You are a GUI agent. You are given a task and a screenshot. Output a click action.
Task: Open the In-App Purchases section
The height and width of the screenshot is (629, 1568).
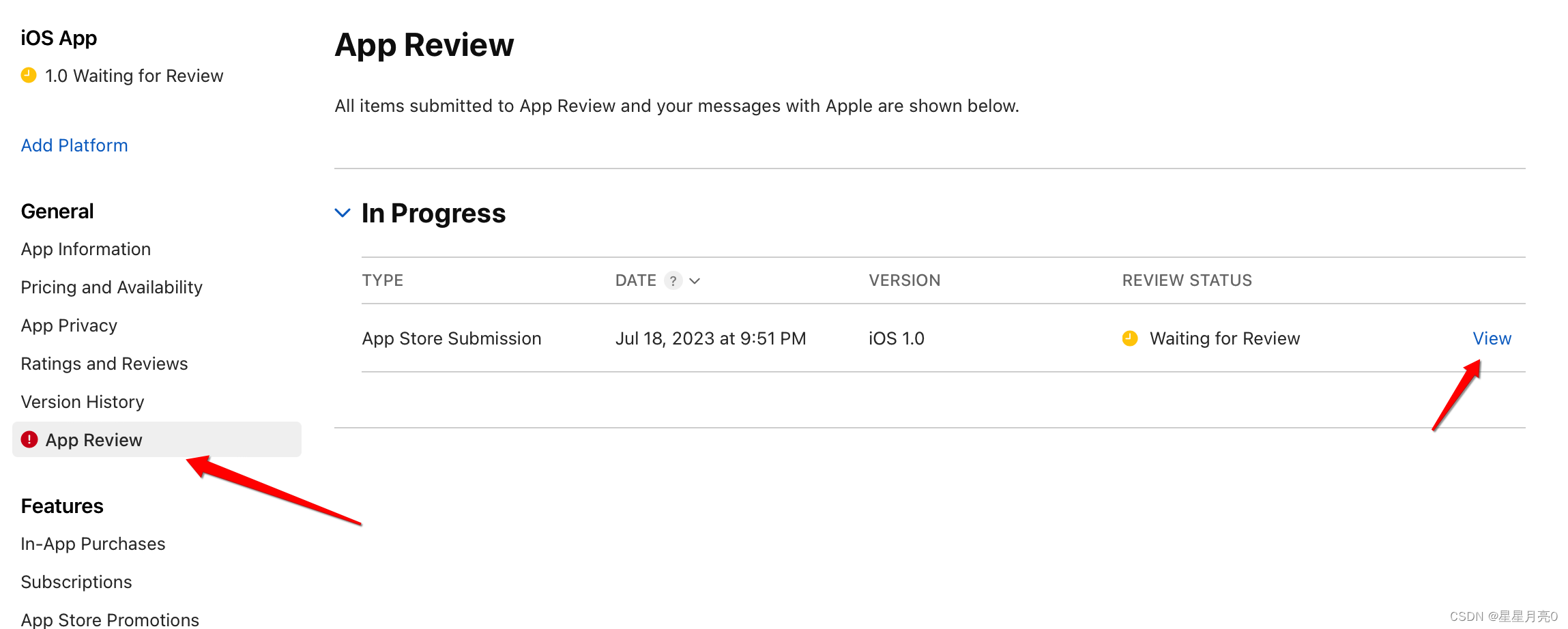pos(93,544)
